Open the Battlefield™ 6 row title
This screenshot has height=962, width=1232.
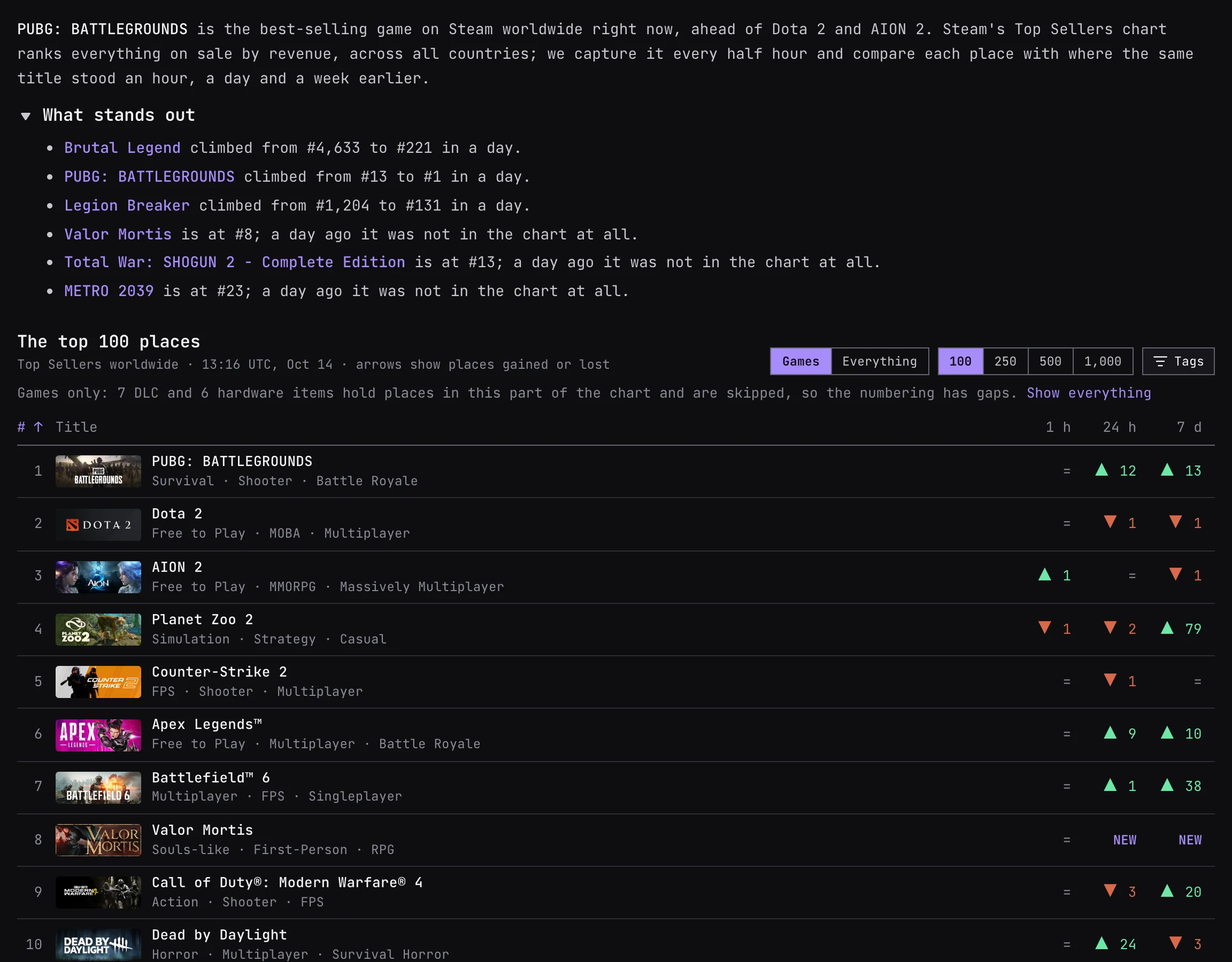coord(211,778)
